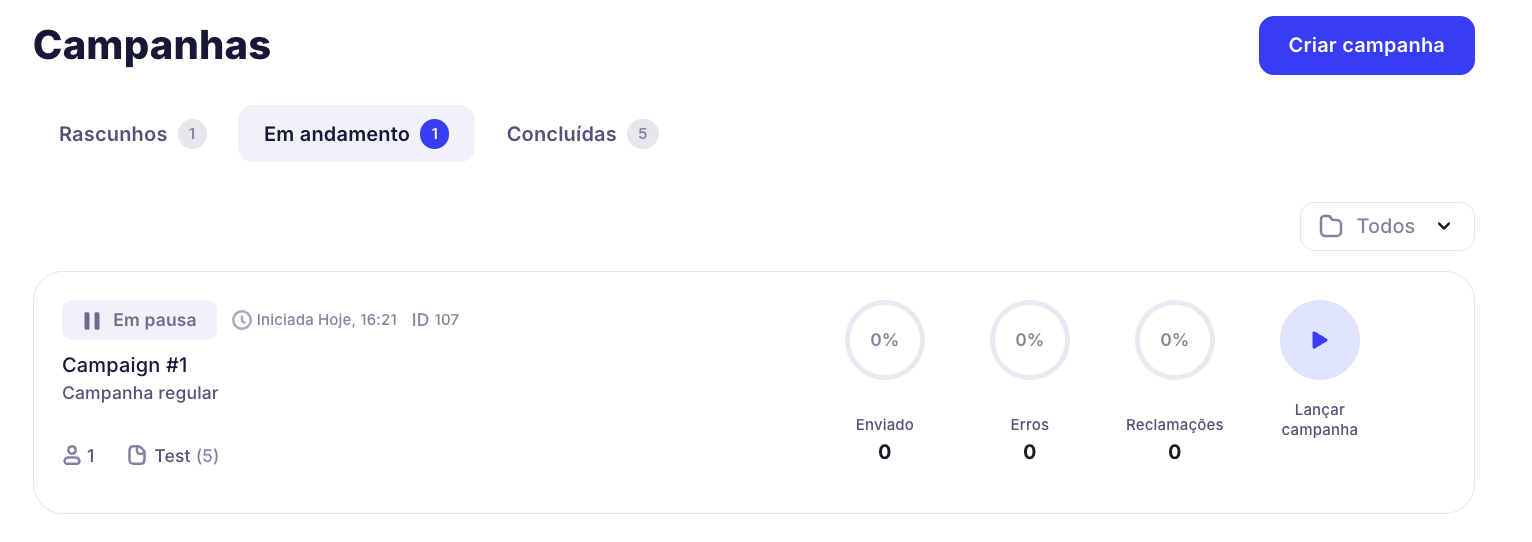
Task: Click the pause icon in Em pausa badge
Action: pyautogui.click(x=92, y=321)
